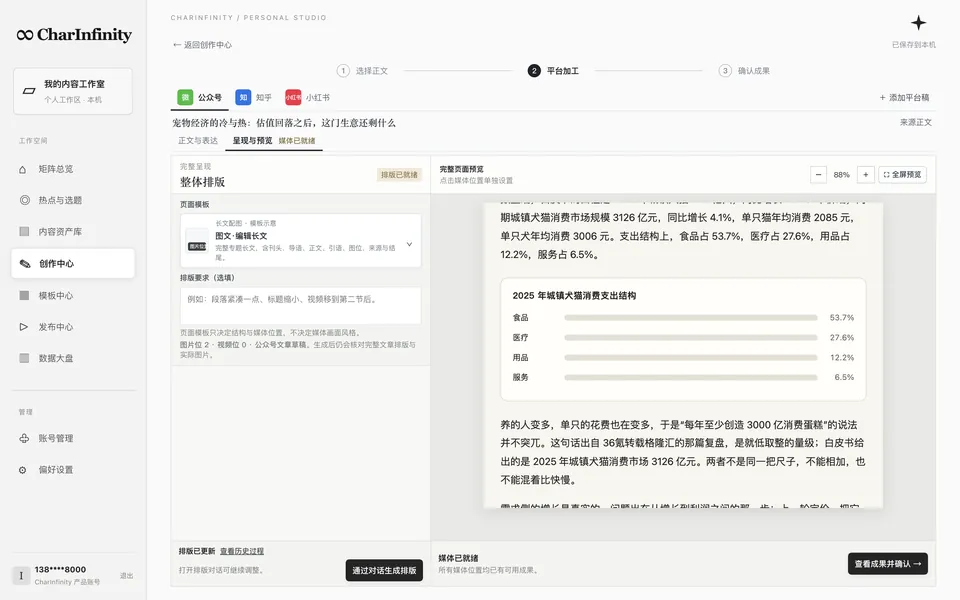Expand the 页面模板 dropdown chevron
This screenshot has width=960, height=600.
(x=410, y=244)
